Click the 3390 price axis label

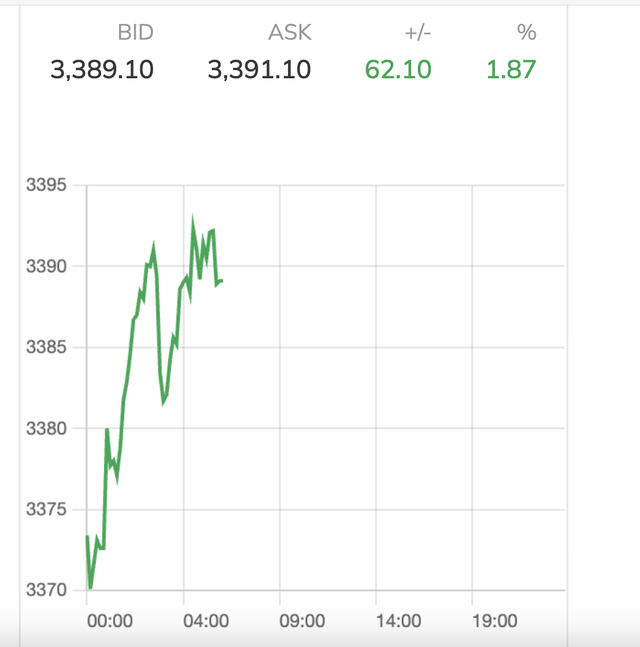pos(45,267)
